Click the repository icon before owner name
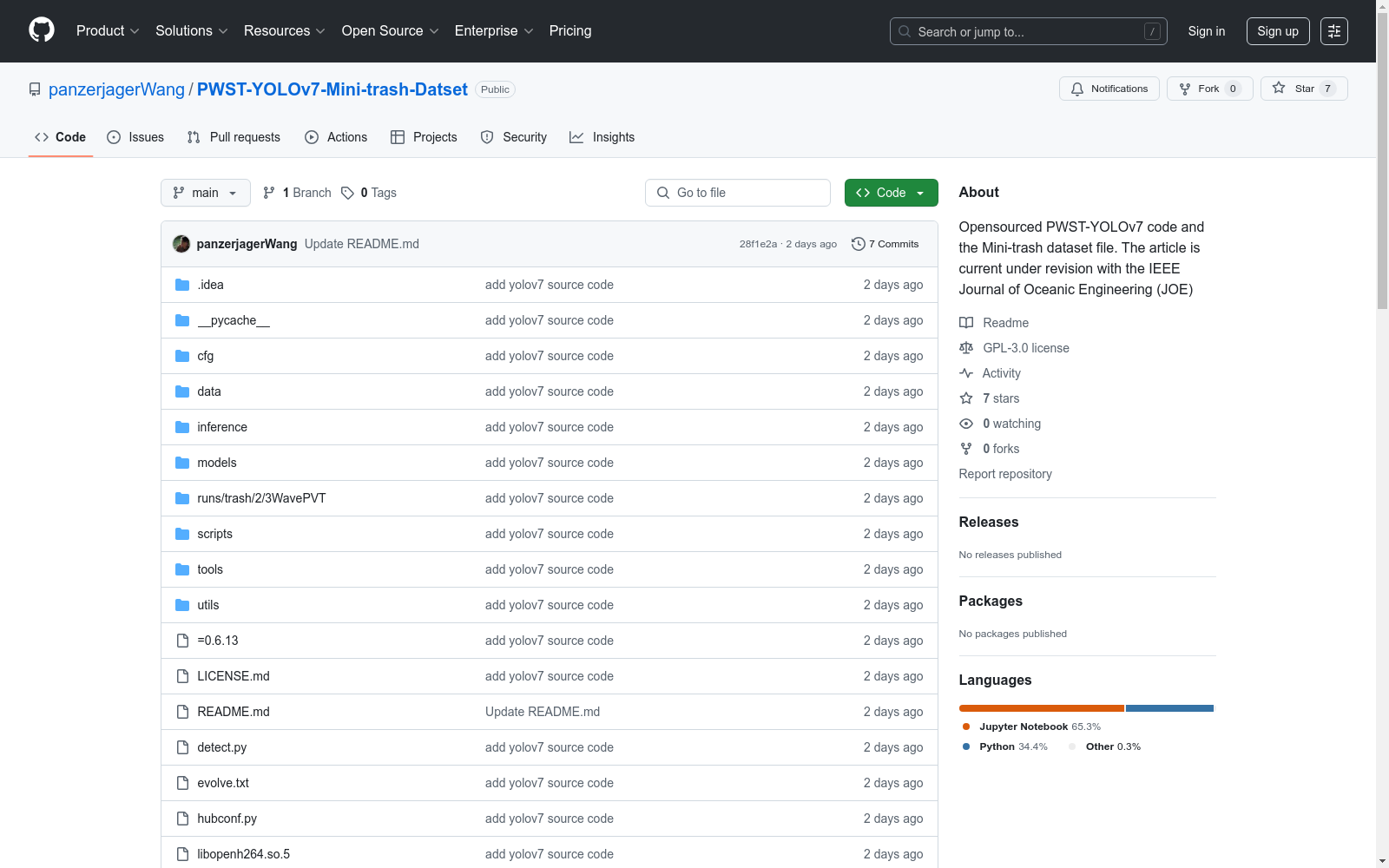 (35, 89)
